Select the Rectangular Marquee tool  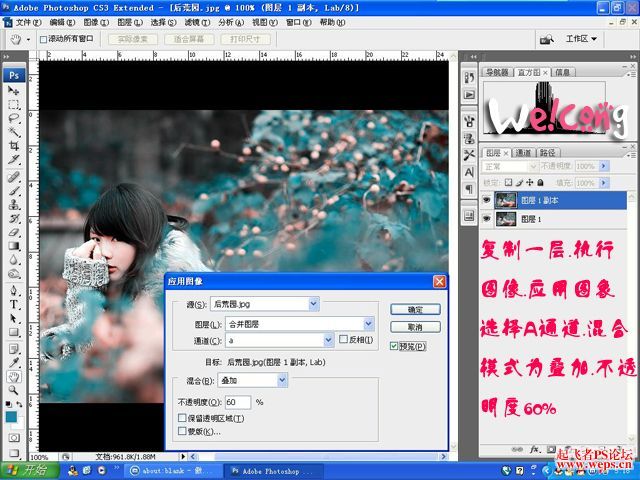coord(14,105)
